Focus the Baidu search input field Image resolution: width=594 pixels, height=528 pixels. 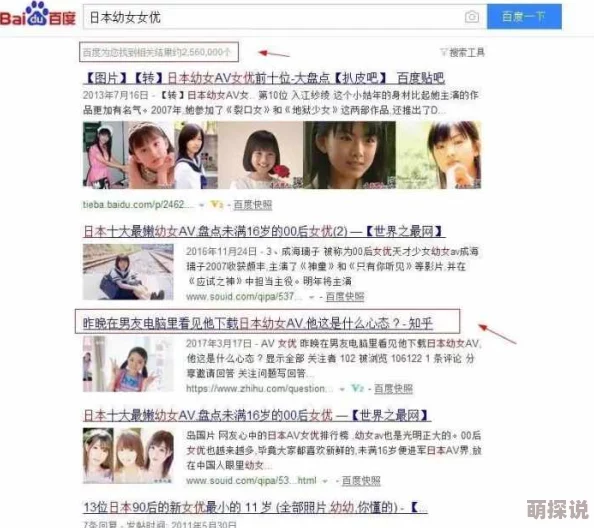click(x=285, y=17)
